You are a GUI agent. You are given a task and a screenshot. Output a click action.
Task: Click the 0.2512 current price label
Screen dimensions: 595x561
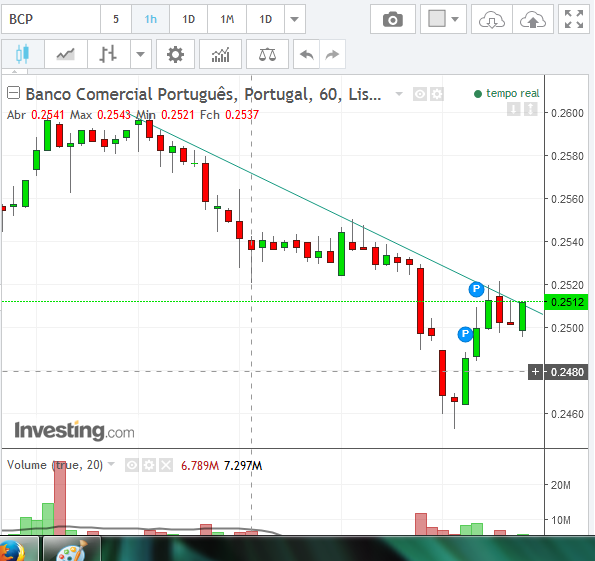click(x=567, y=302)
